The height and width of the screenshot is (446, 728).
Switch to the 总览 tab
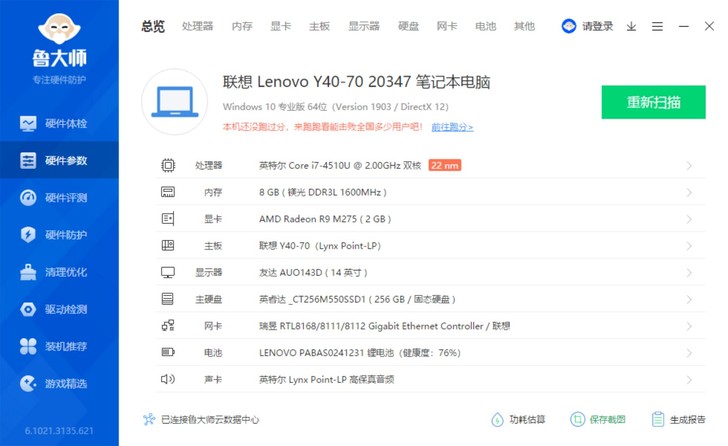[153, 26]
